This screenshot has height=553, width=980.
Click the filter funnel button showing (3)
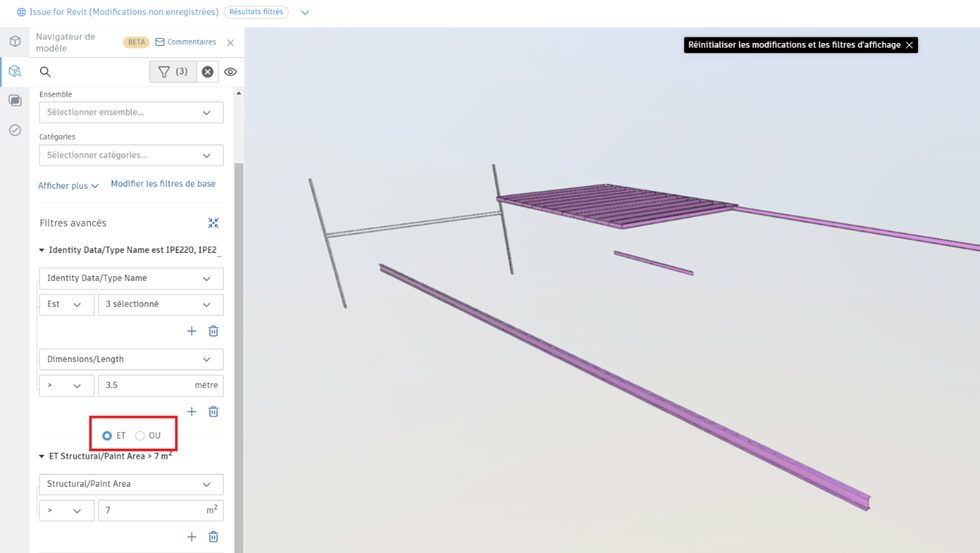172,72
